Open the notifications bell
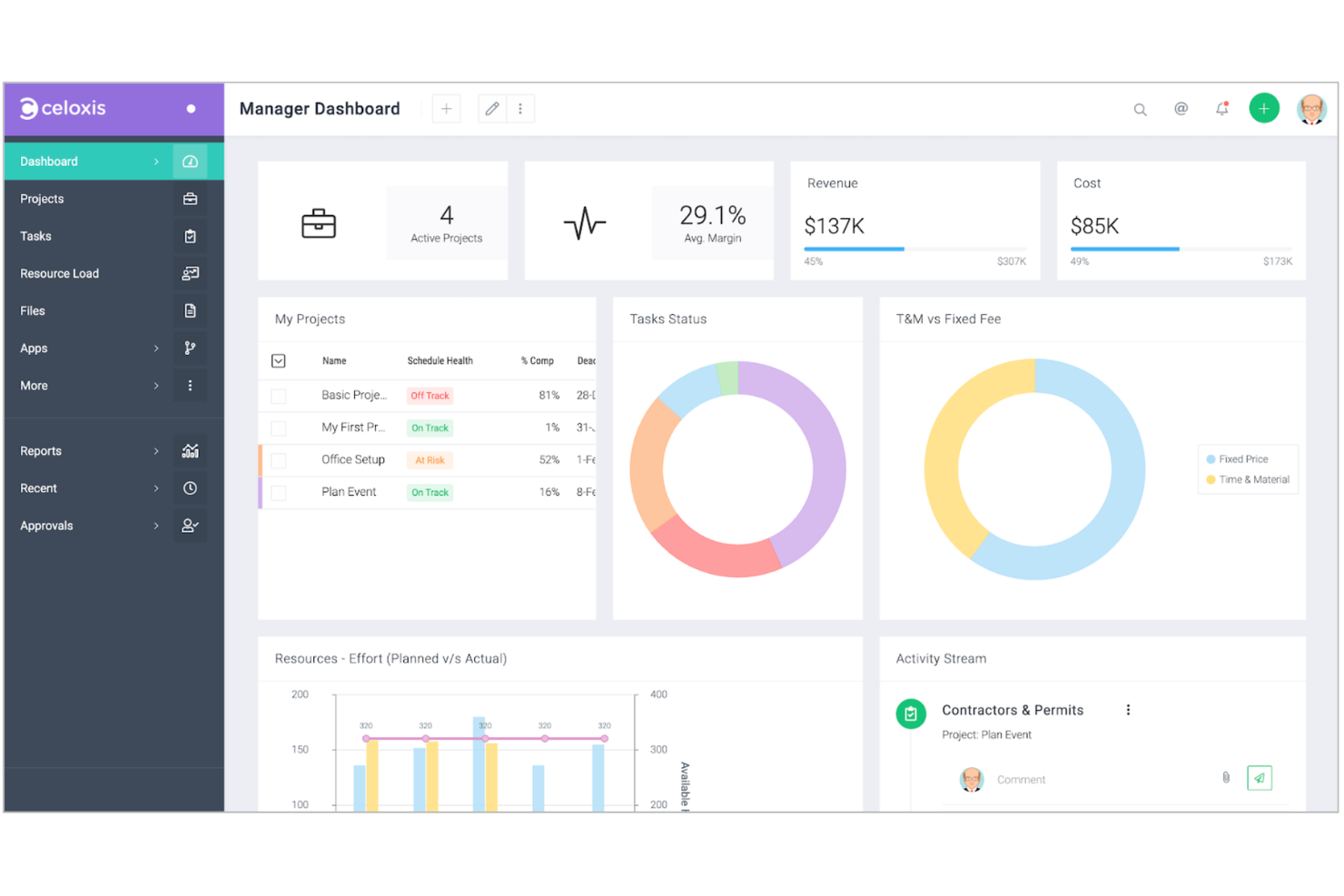 coord(1222,109)
